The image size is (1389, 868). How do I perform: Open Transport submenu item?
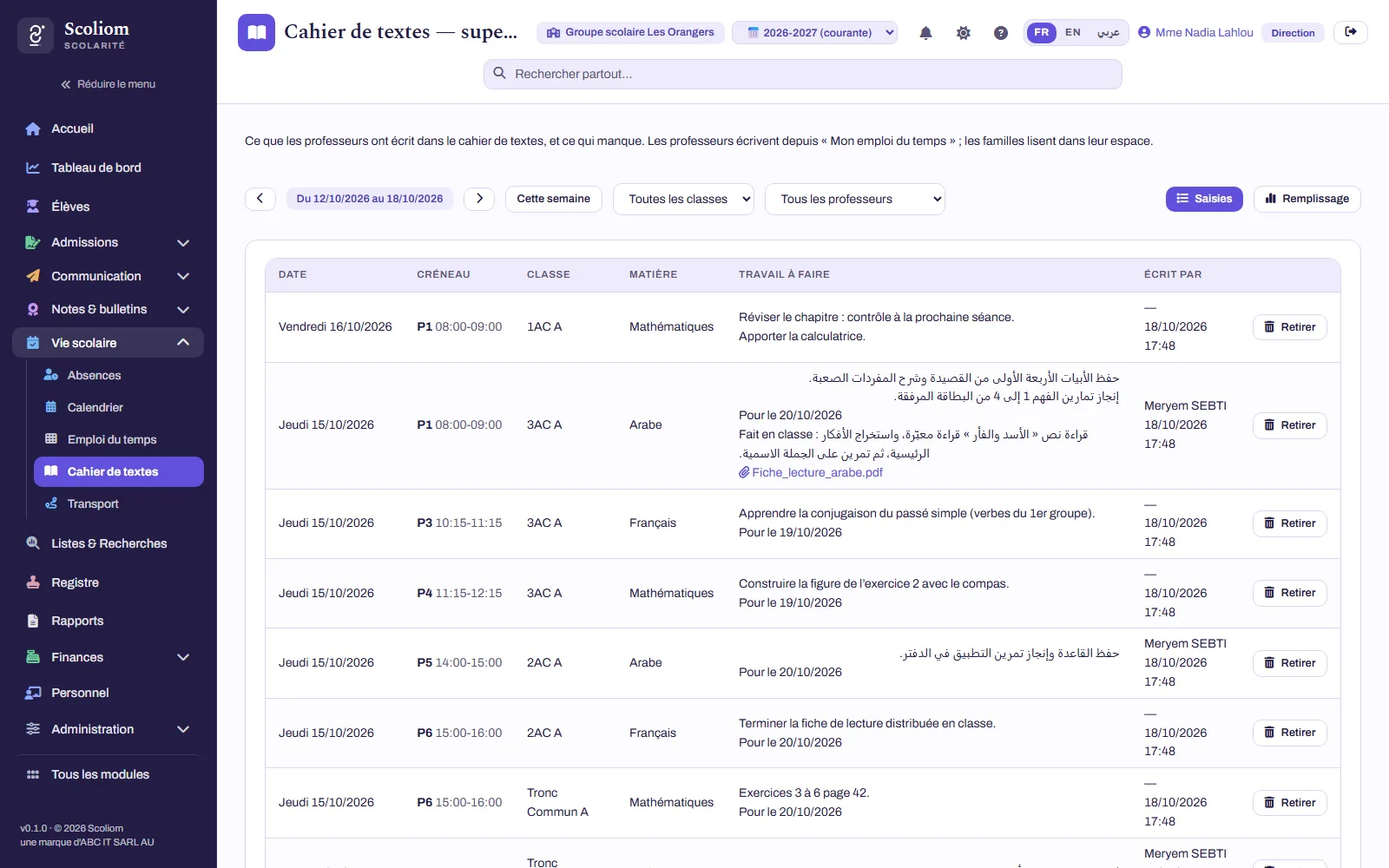pos(119,503)
